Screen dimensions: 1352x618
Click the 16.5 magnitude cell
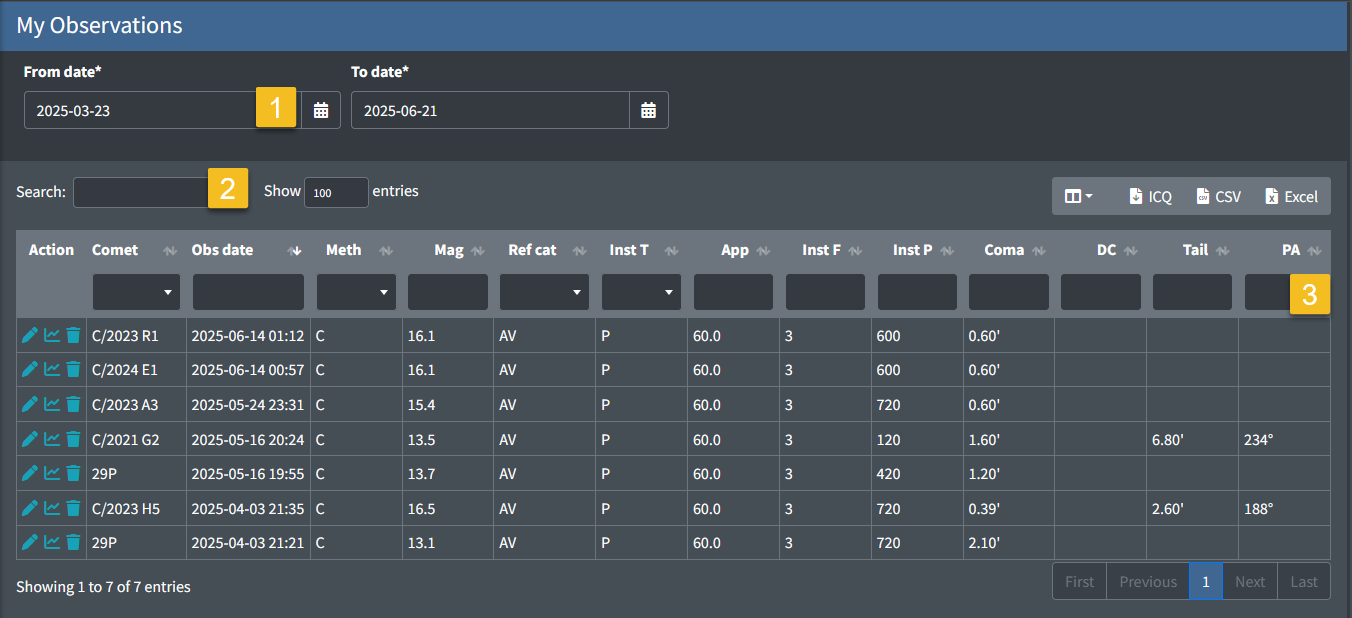pos(448,508)
